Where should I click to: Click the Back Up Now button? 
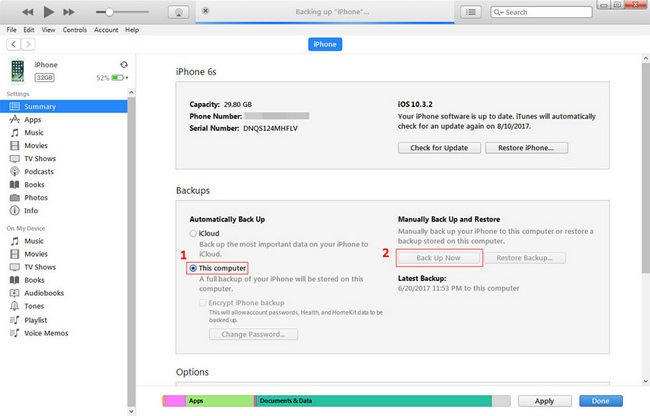click(439, 258)
